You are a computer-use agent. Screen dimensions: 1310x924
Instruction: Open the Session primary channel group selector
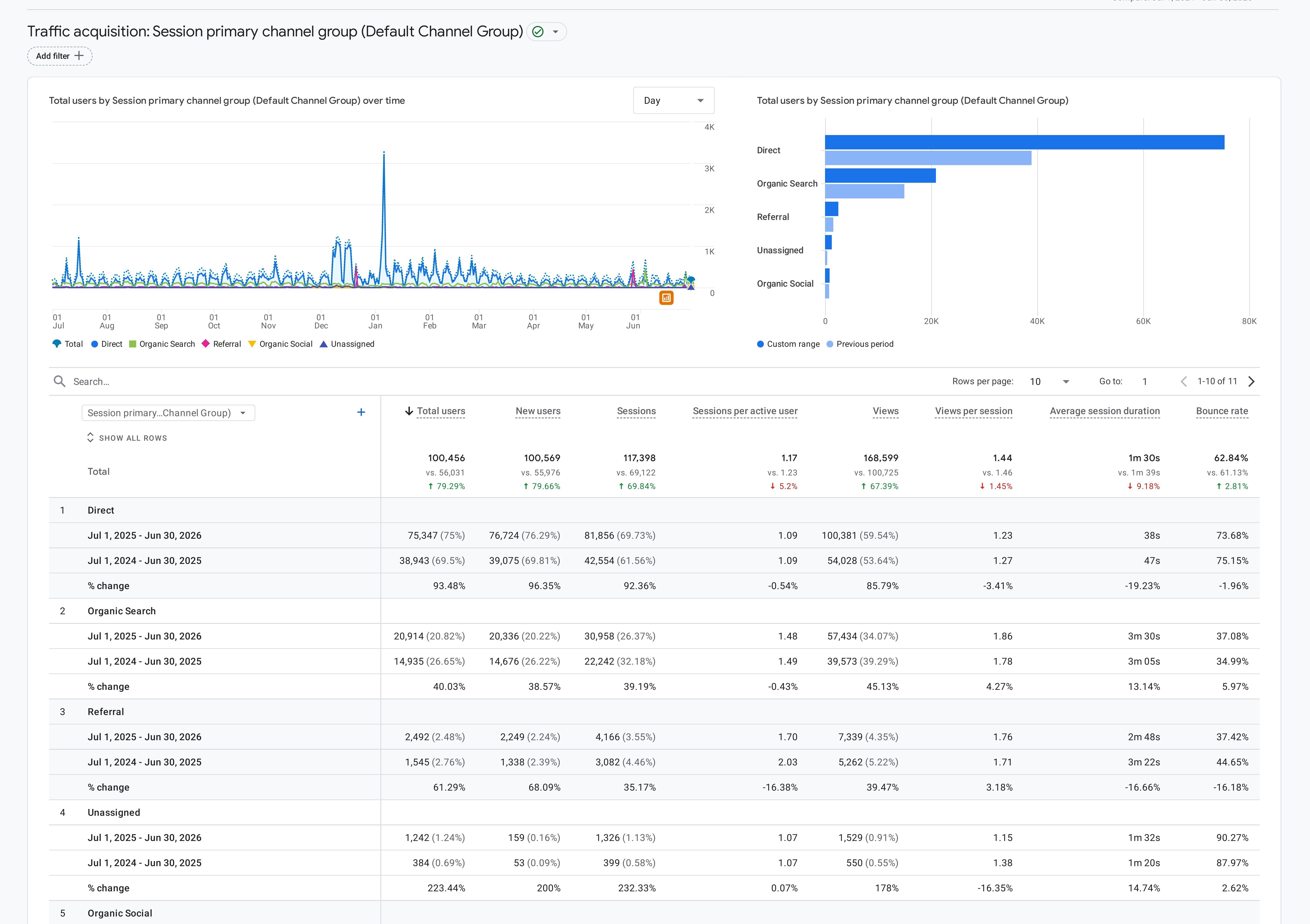pos(168,413)
